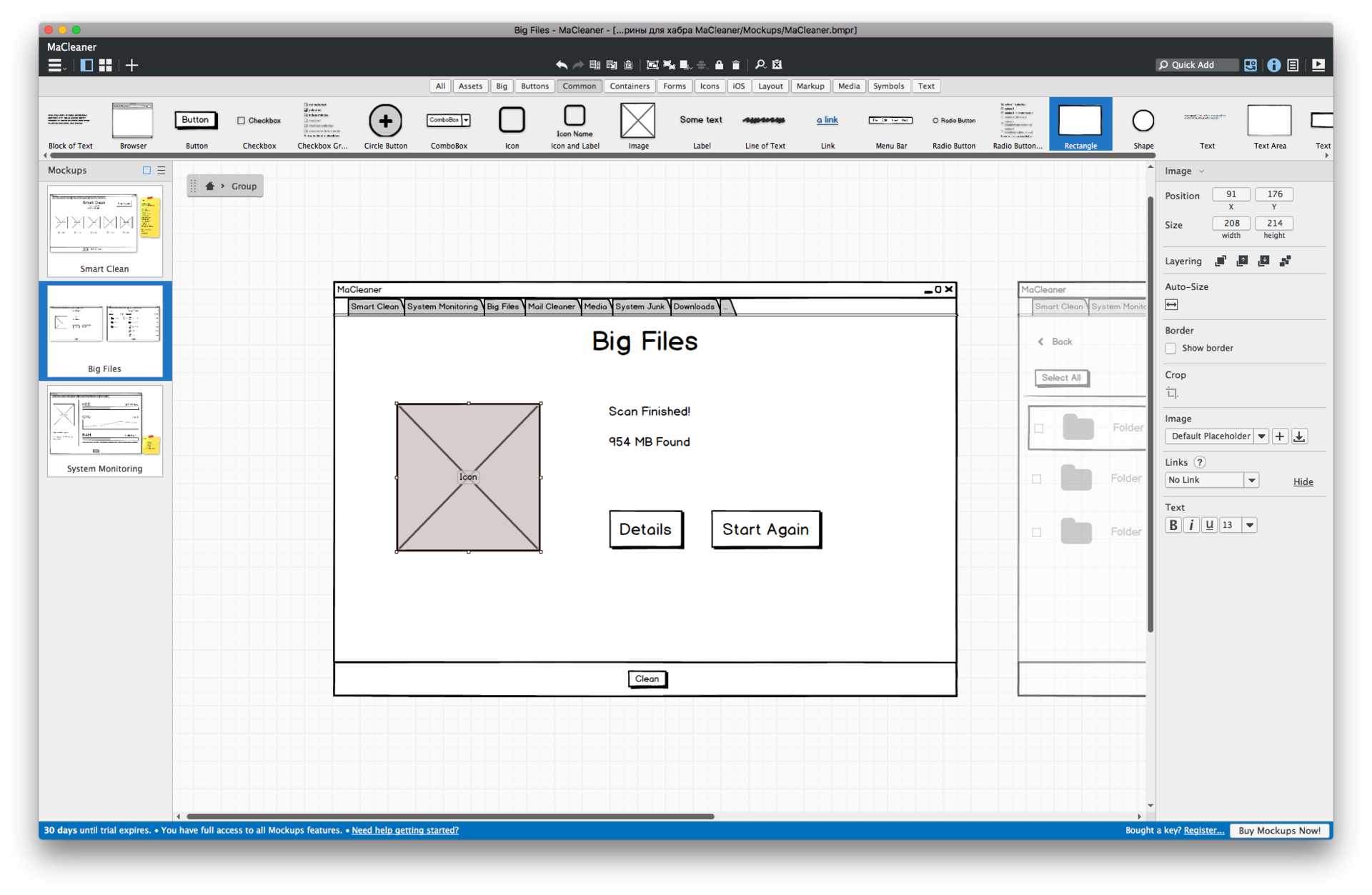This screenshot has width=1372, height=895.
Task: Click the Buy Mockups Now! button
Action: 1279,831
